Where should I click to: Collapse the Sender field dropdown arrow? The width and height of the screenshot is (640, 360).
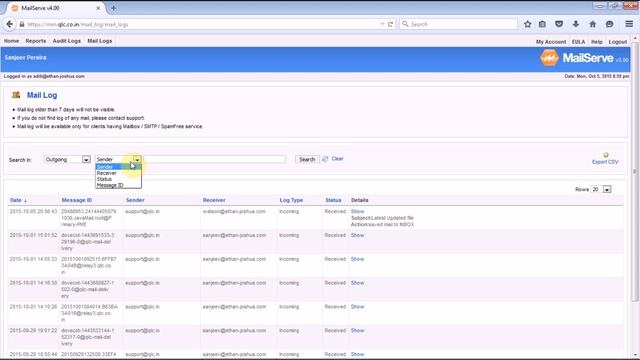click(137, 160)
